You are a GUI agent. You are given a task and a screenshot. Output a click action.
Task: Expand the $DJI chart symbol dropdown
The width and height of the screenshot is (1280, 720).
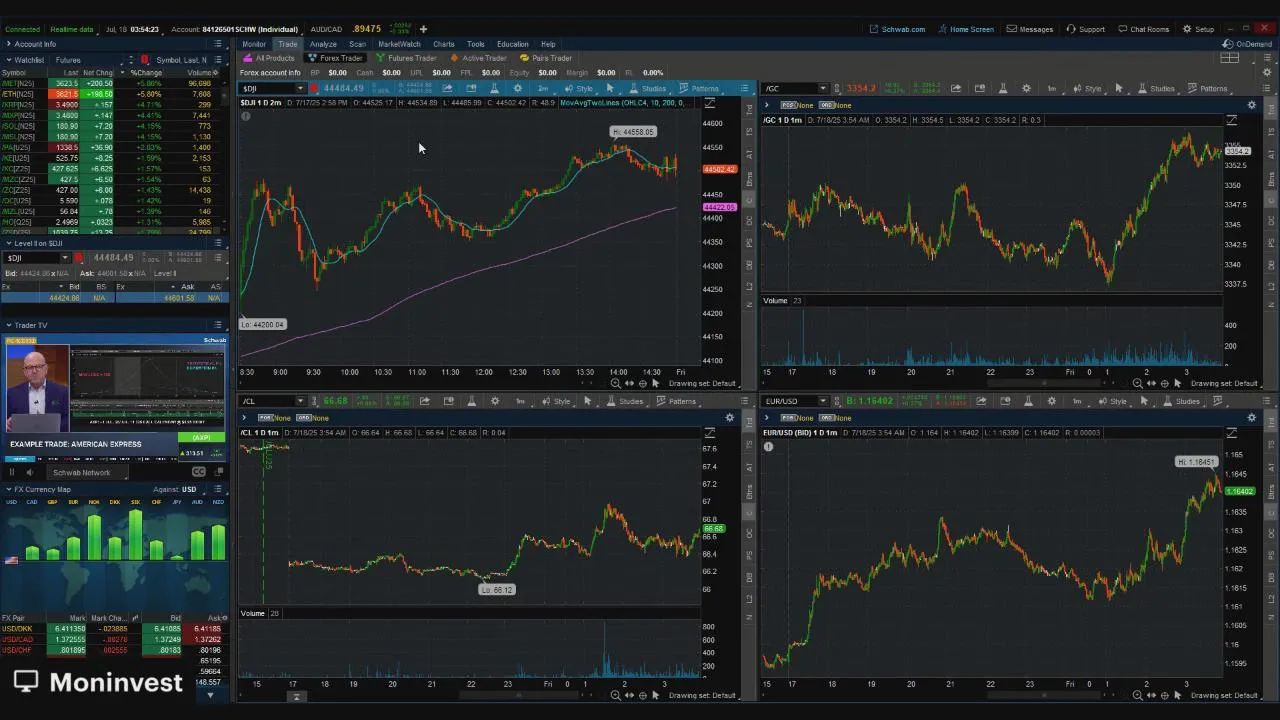pos(299,88)
